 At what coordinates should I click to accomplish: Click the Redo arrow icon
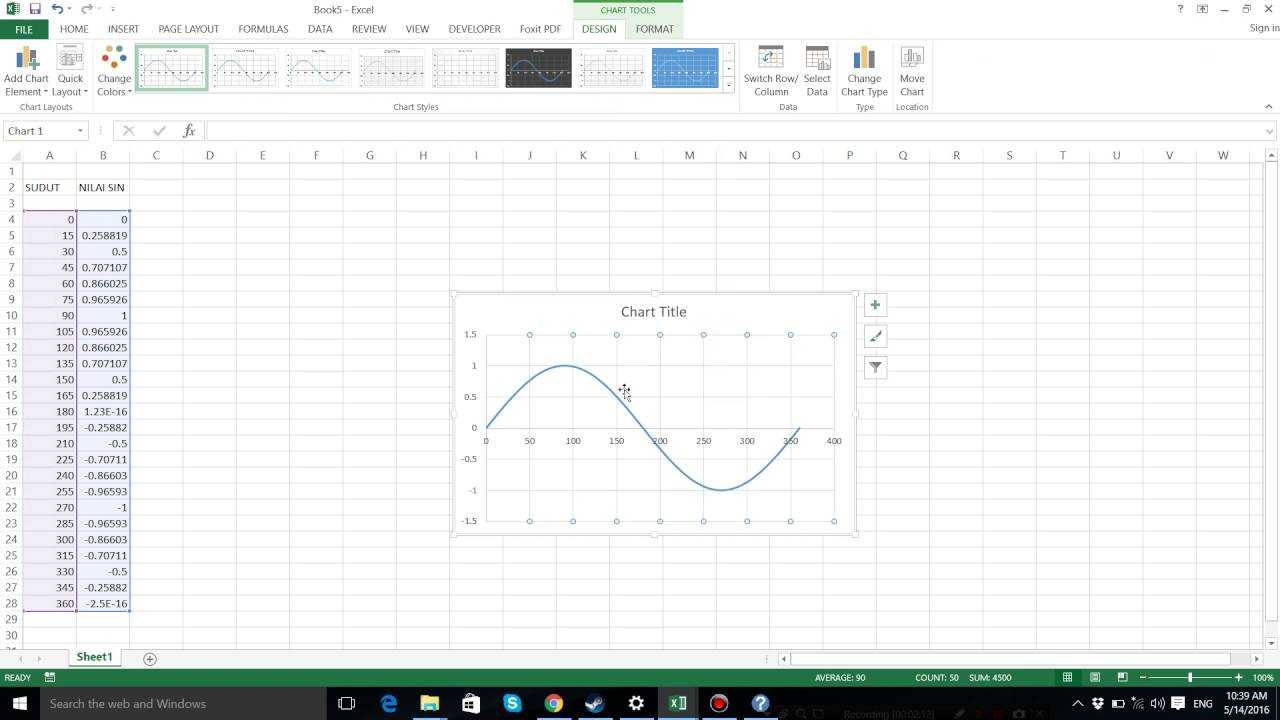pyautogui.click(x=85, y=9)
